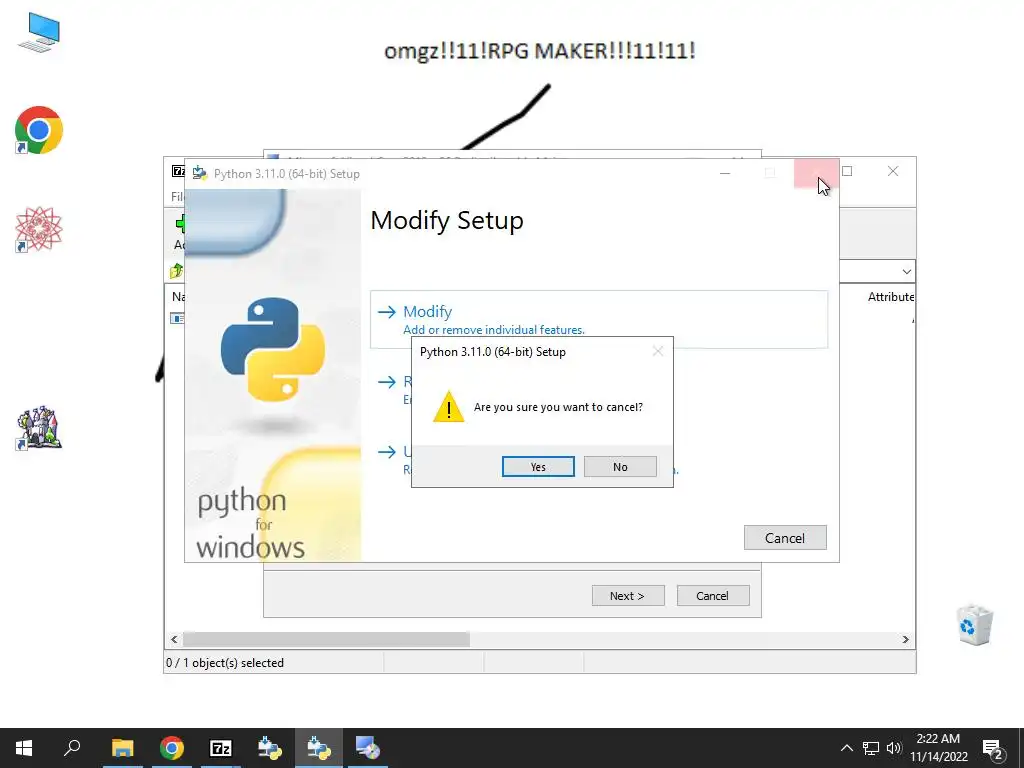Maximize the 7-Zip window

tap(847, 171)
